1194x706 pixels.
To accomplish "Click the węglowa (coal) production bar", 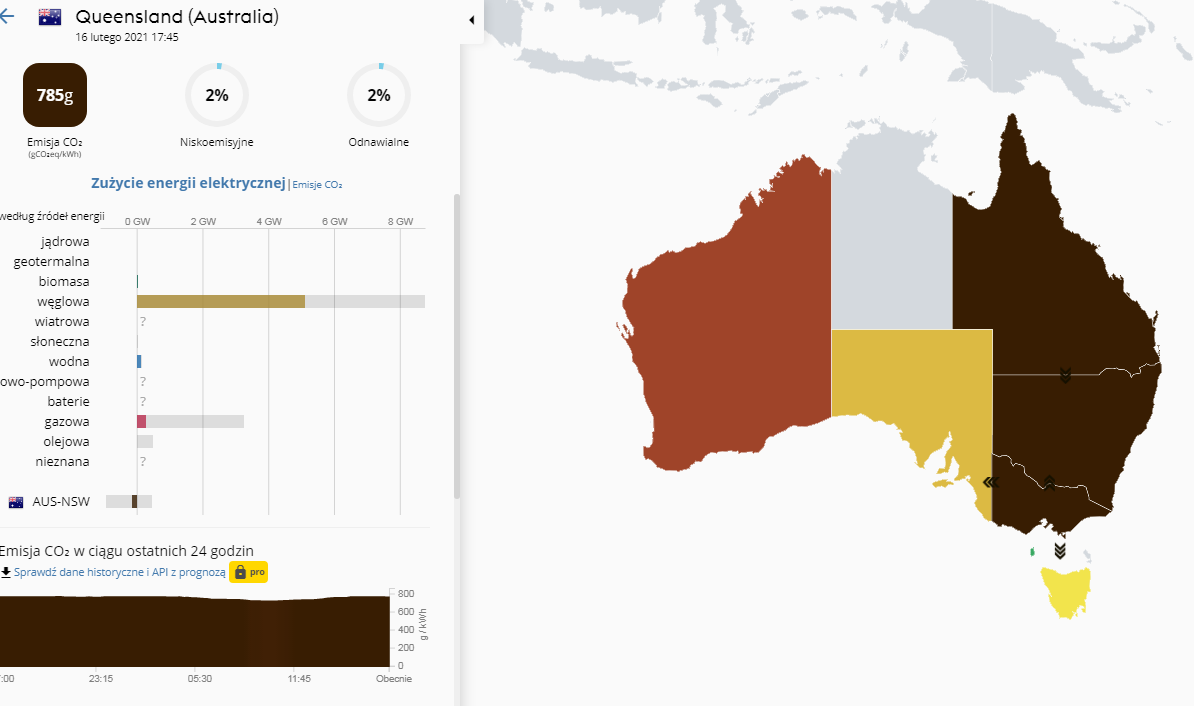I will point(220,301).
